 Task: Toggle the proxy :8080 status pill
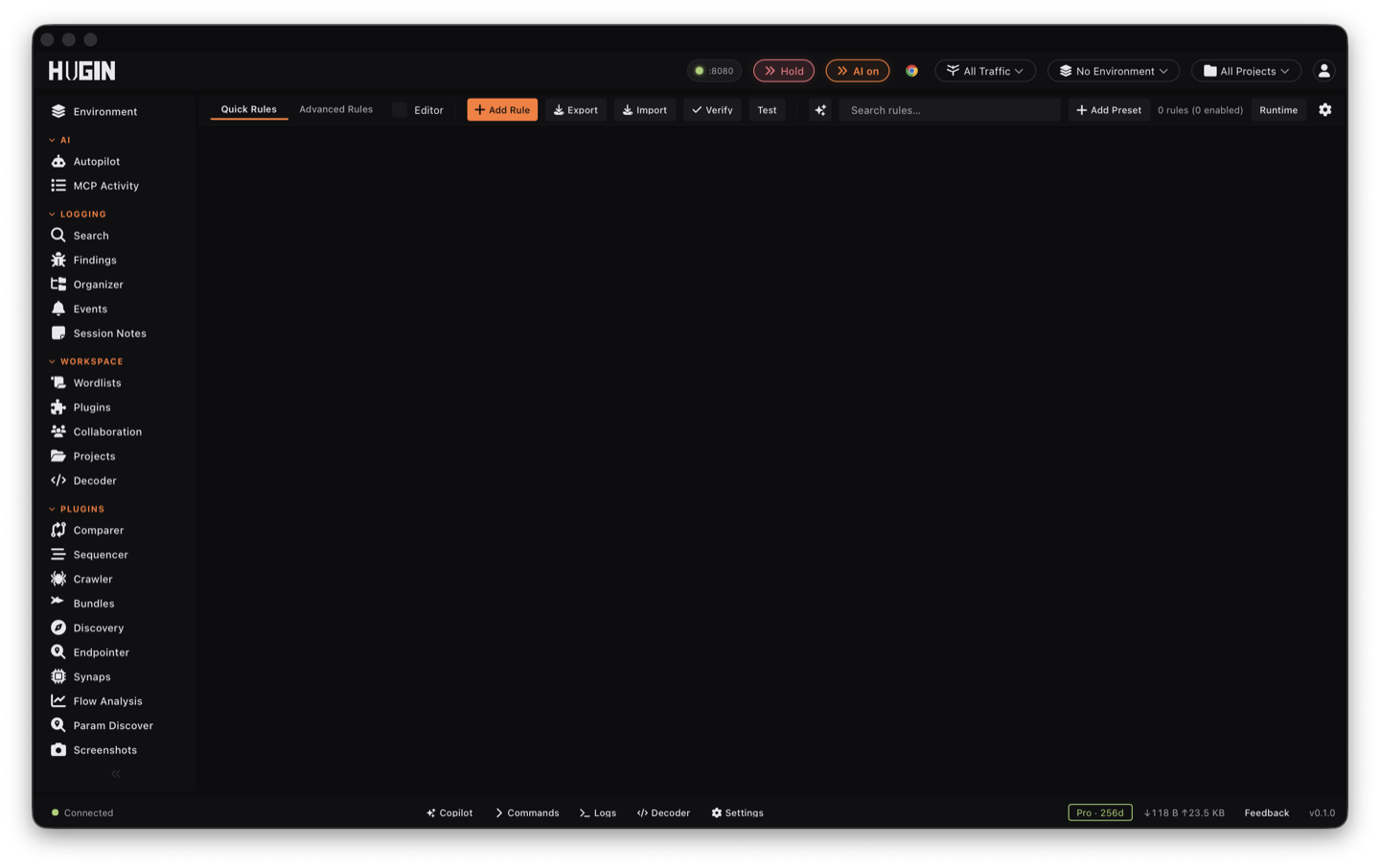click(x=714, y=71)
